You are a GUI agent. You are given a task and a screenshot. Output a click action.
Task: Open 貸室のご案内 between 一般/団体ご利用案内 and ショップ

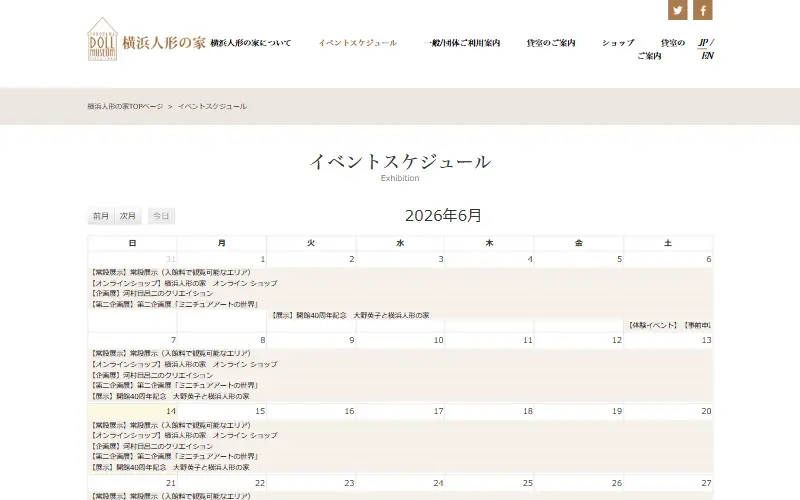click(551, 43)
